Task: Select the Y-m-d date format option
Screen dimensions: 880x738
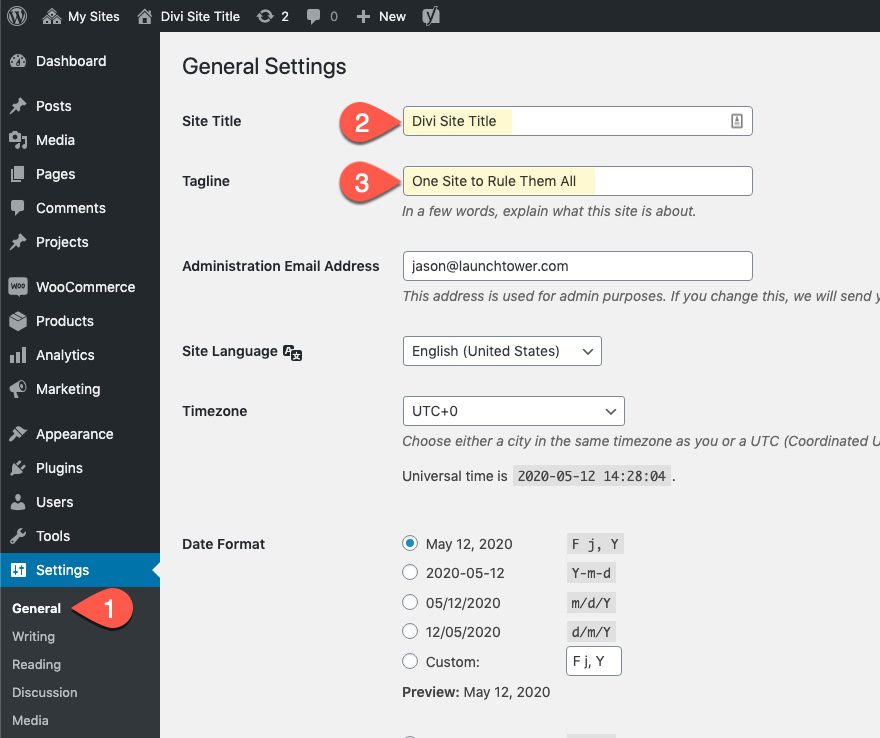Action: [409, 573]
